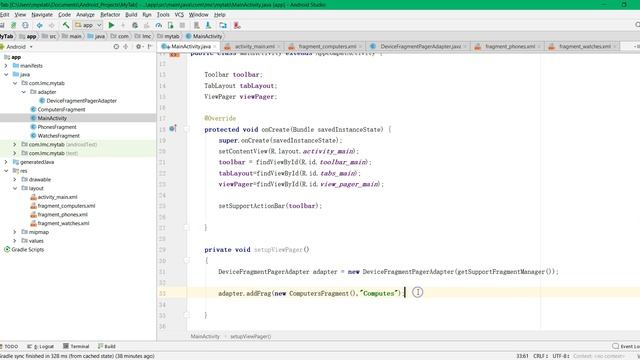Run the app with the green play button
Viewport: 640px width, 360px height.
coord(111,25)
